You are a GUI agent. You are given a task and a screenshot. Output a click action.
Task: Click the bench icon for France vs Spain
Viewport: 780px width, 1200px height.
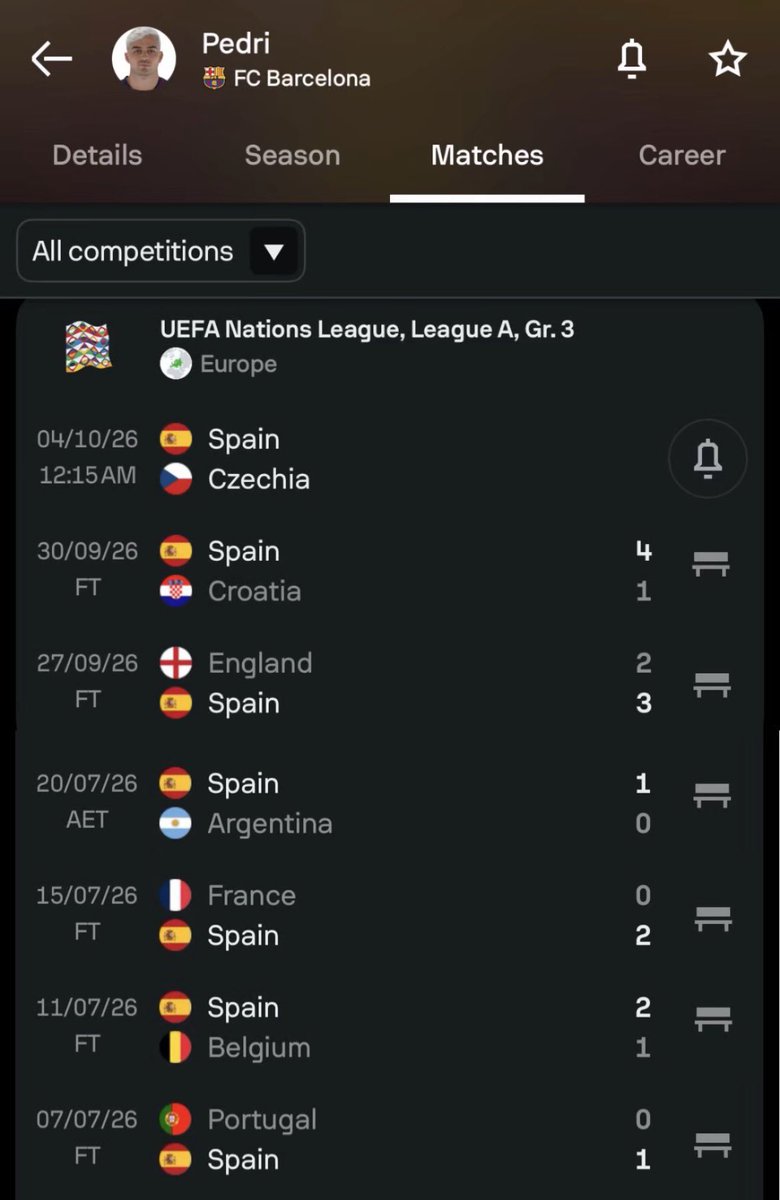711,918
